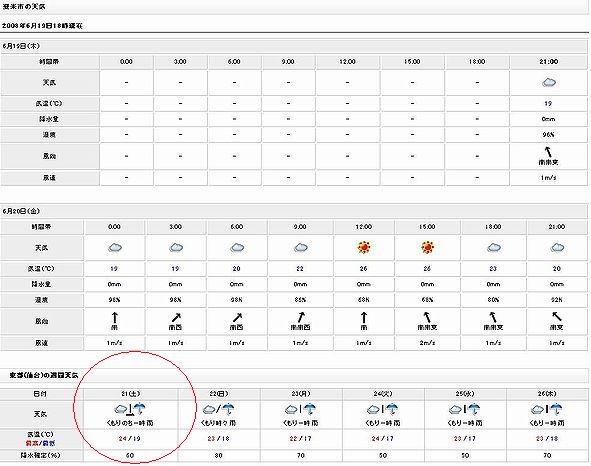Click the 24(火) date header in weekly forecast

383,394
